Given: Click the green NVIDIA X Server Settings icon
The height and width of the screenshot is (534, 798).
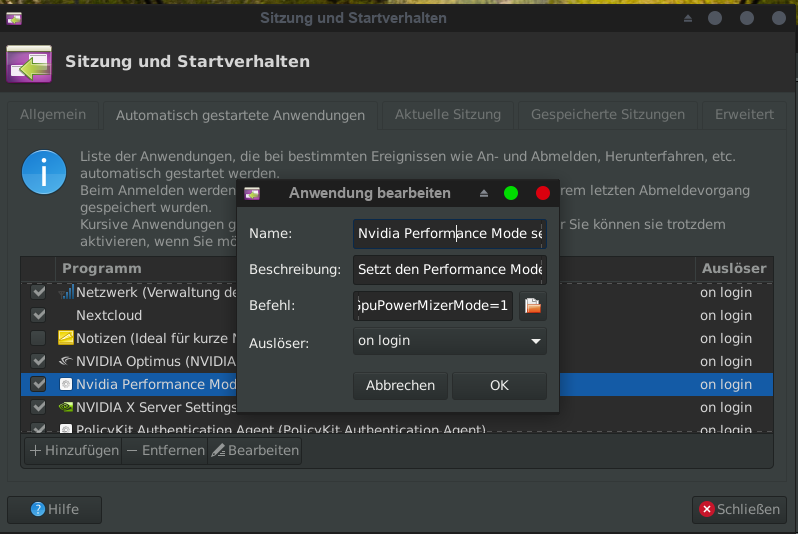Looking at the screenshot, I should coord(67,407).
